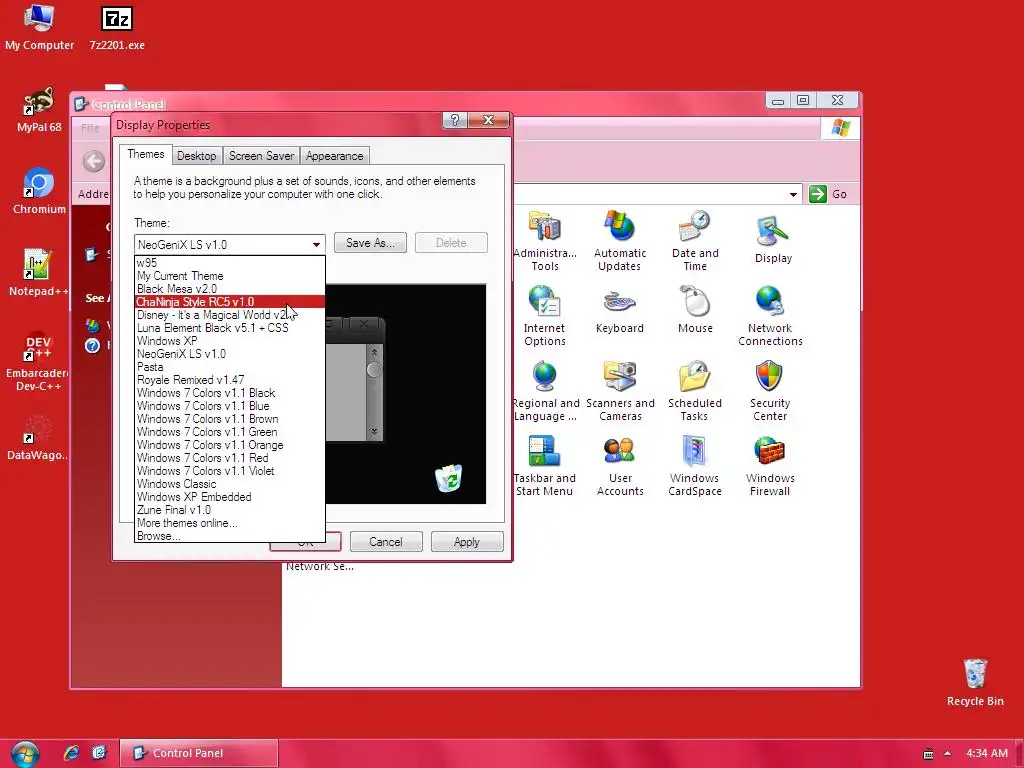Open Mouse settings icon
The height and width of the screenshot is (768, 1024).
(695, 310)
